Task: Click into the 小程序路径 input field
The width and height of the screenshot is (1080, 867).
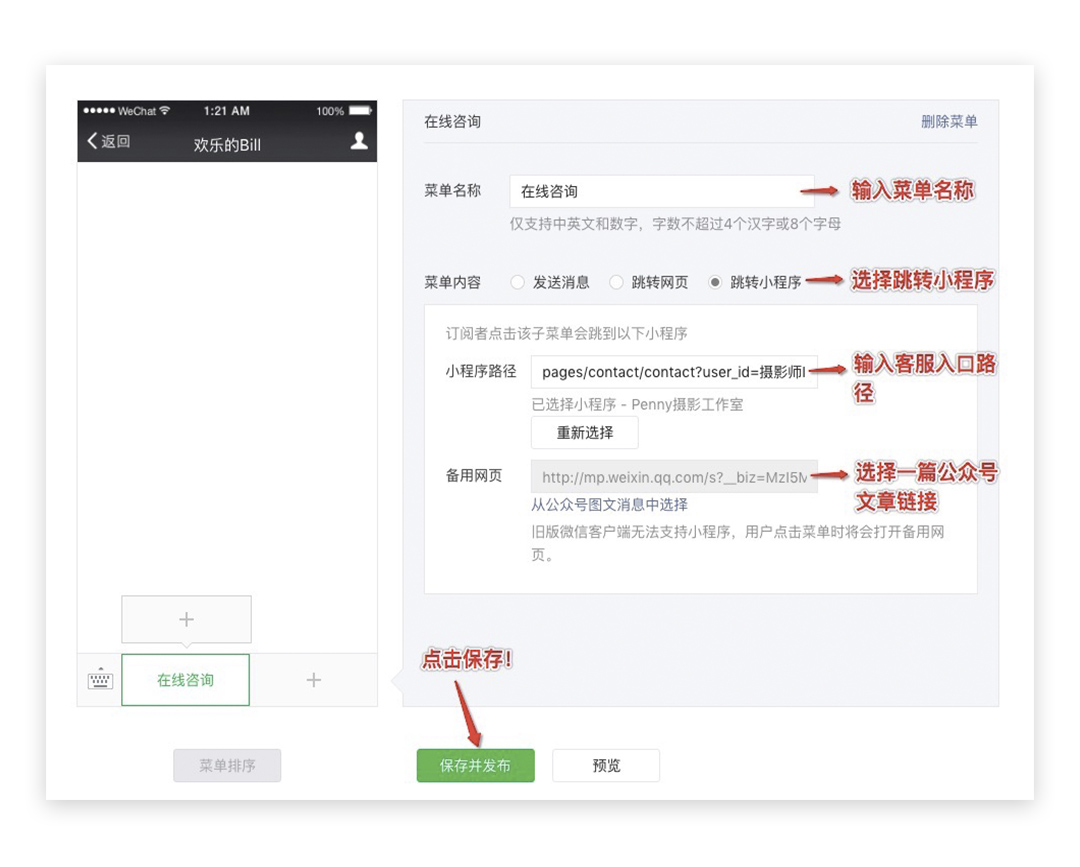Action: point(674,372)
